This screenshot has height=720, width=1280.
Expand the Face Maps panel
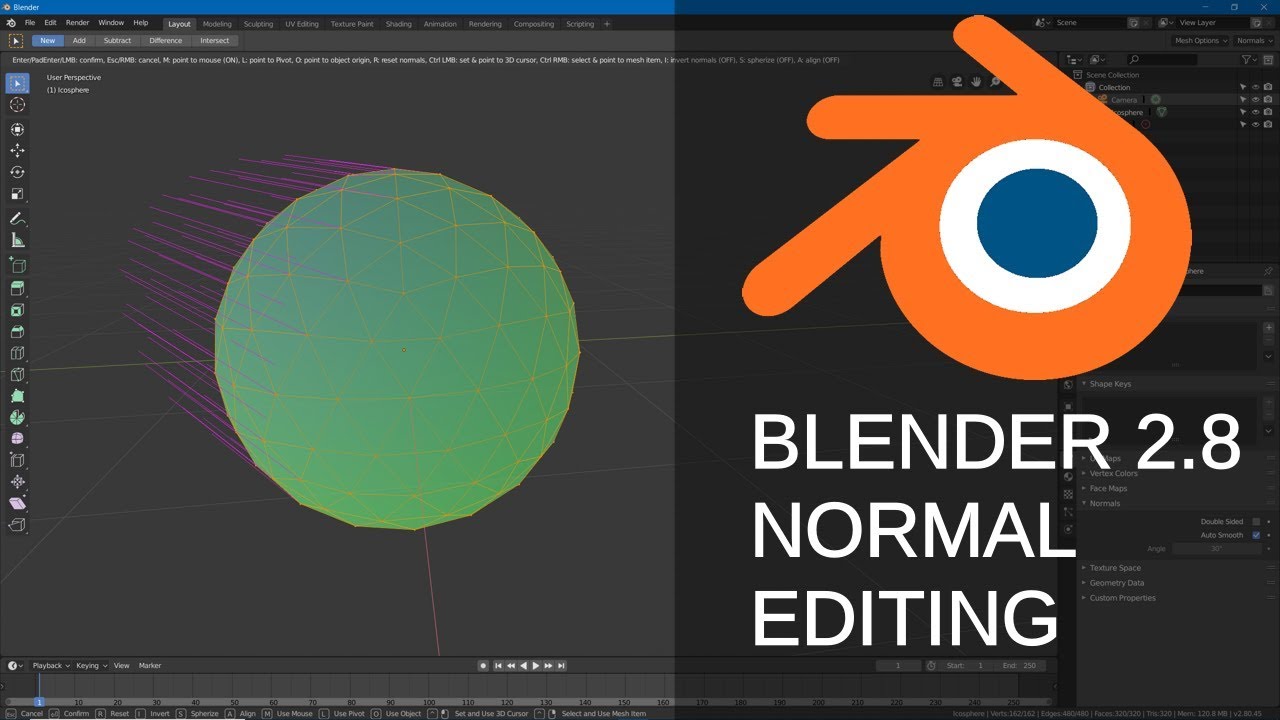click(x=1108, y=488)
